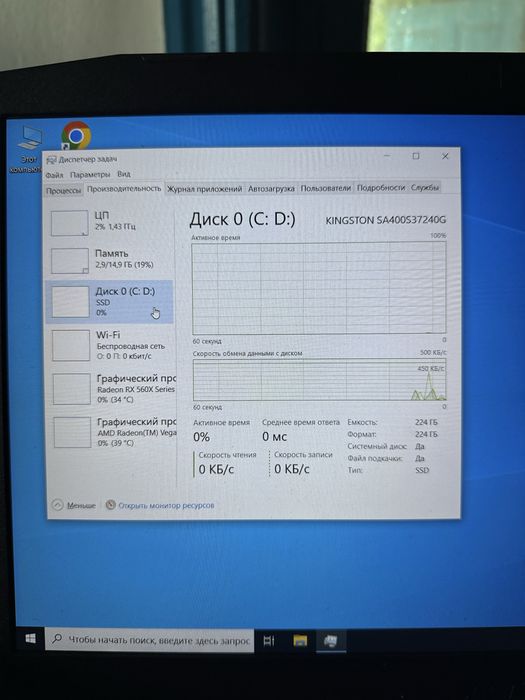
Task: Switch to the Подробности tab
Action: click(380, 188)
